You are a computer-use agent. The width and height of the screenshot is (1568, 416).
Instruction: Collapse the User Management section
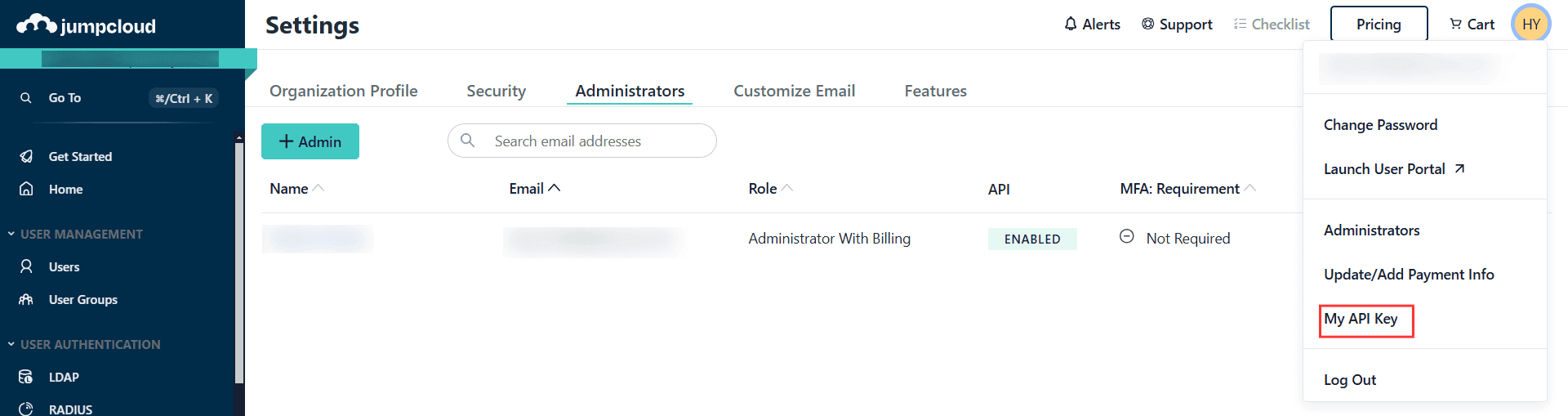[11, 234]
